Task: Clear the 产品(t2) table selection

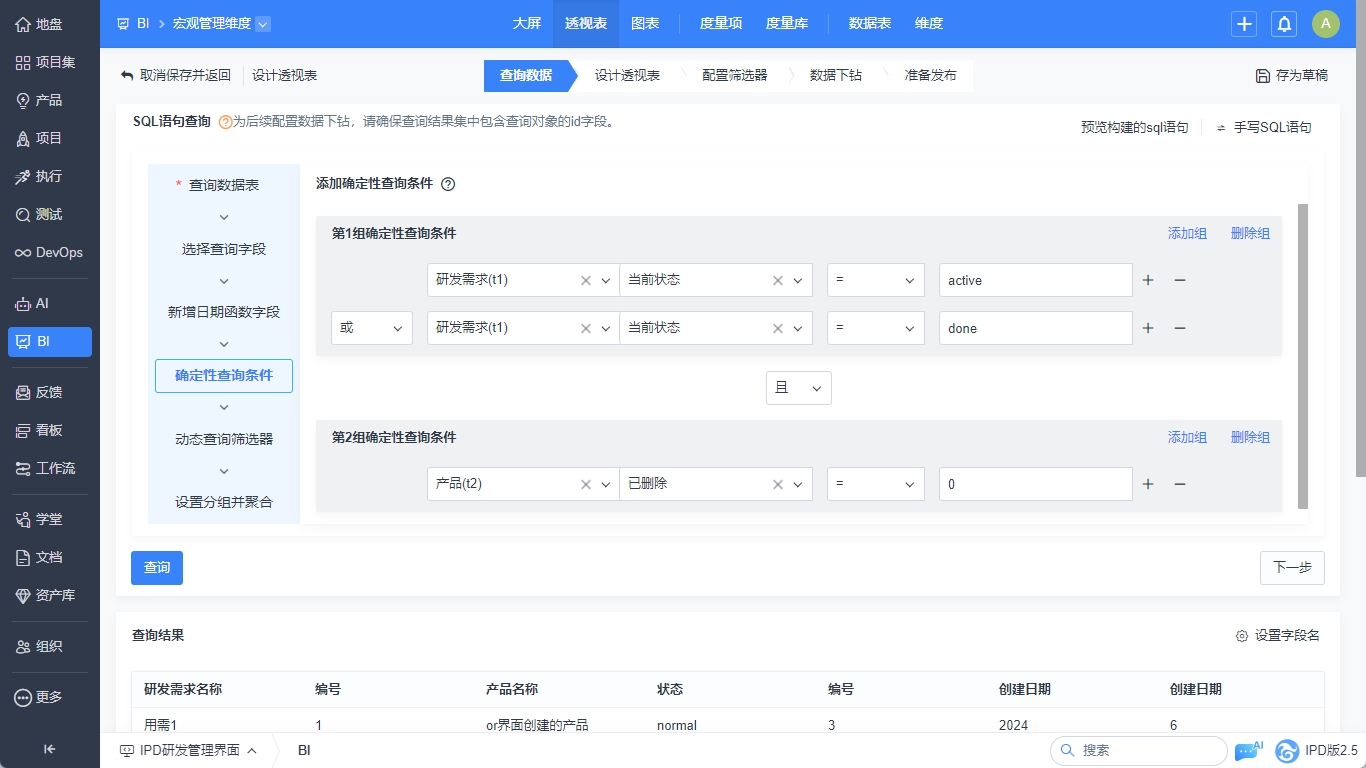Action: click(586, 484)
